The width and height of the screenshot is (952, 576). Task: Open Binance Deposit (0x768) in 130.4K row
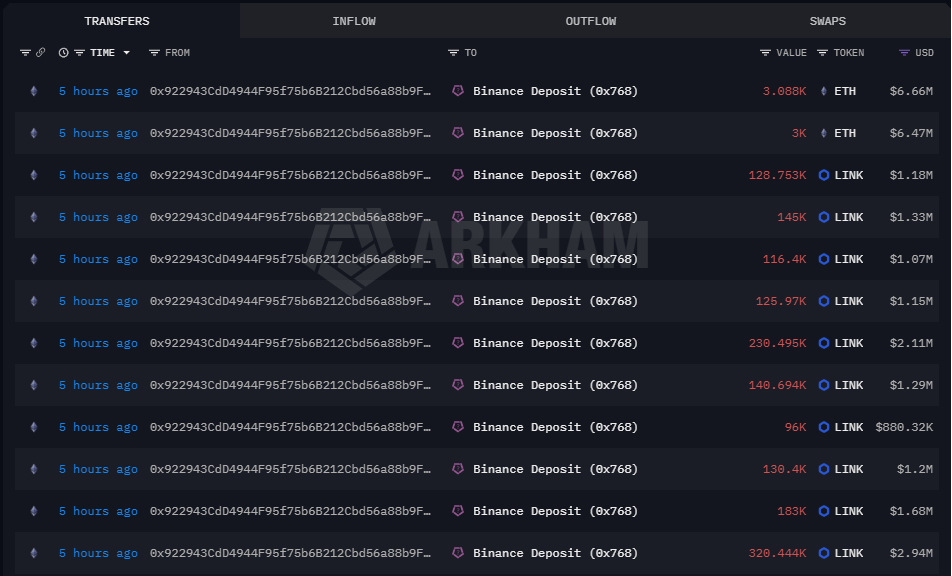pyautogui.click(x=556, y=469)
